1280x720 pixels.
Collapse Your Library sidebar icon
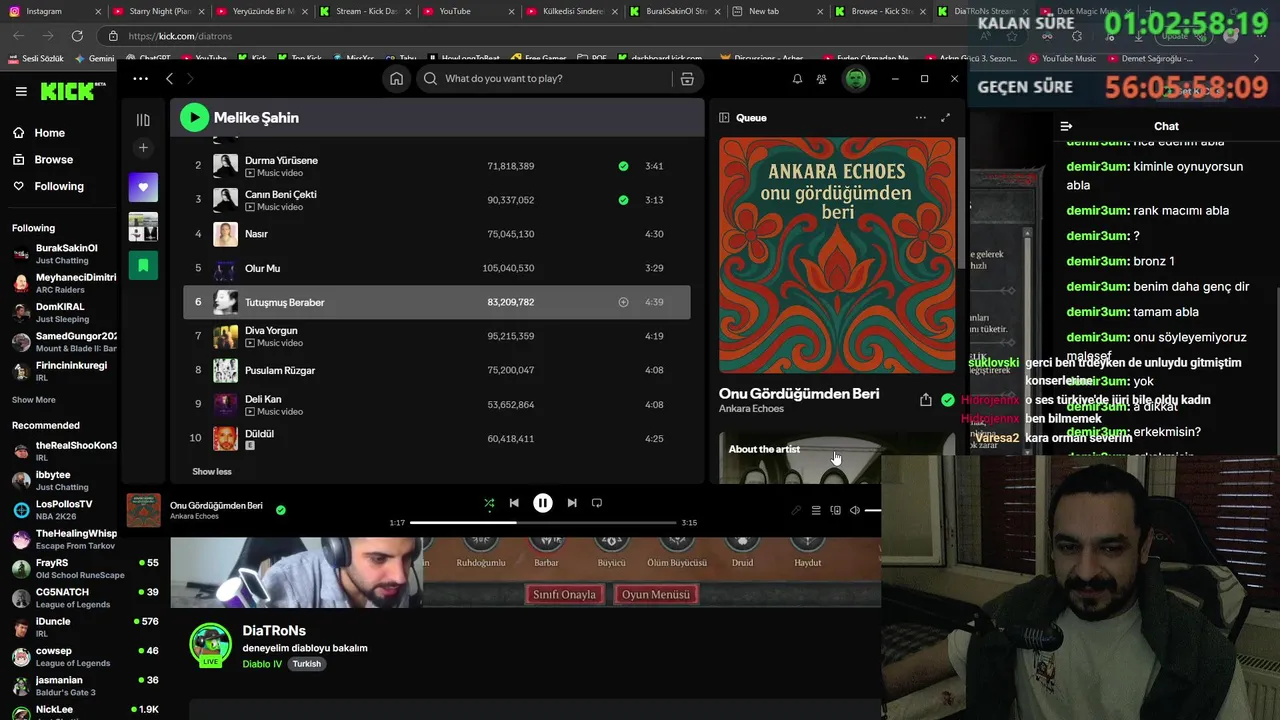(x=143, y=119)
